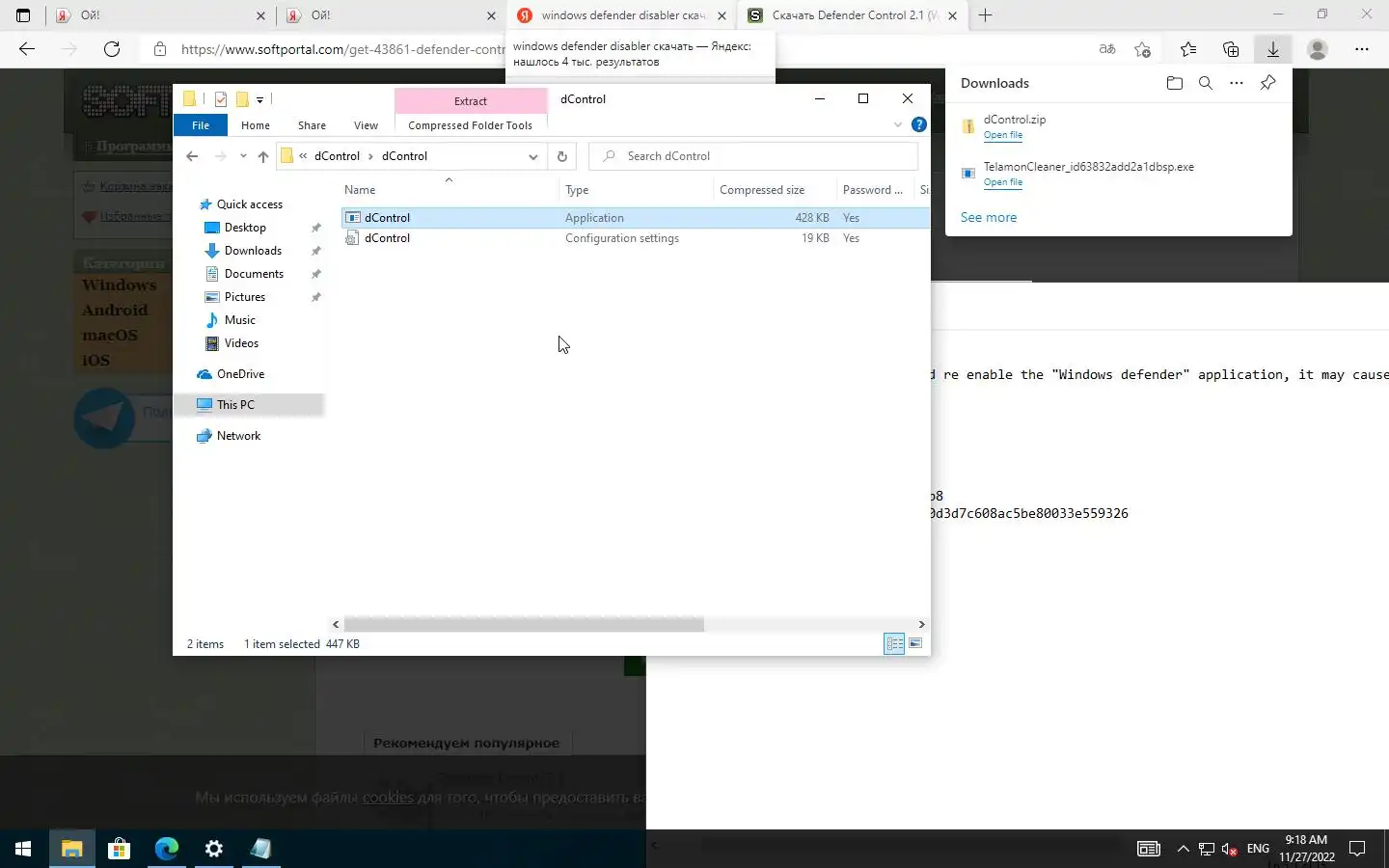Open the browser profile avatar
The width and height of the screenshot is (1389, 868).
click(x=1317, y=49)
